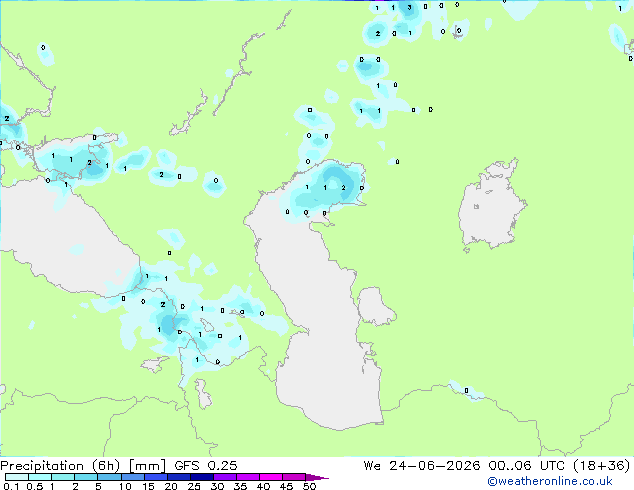
Task: Click the GFS 0.25 model label
Action: pyautogui.click(x=206, y=466)
